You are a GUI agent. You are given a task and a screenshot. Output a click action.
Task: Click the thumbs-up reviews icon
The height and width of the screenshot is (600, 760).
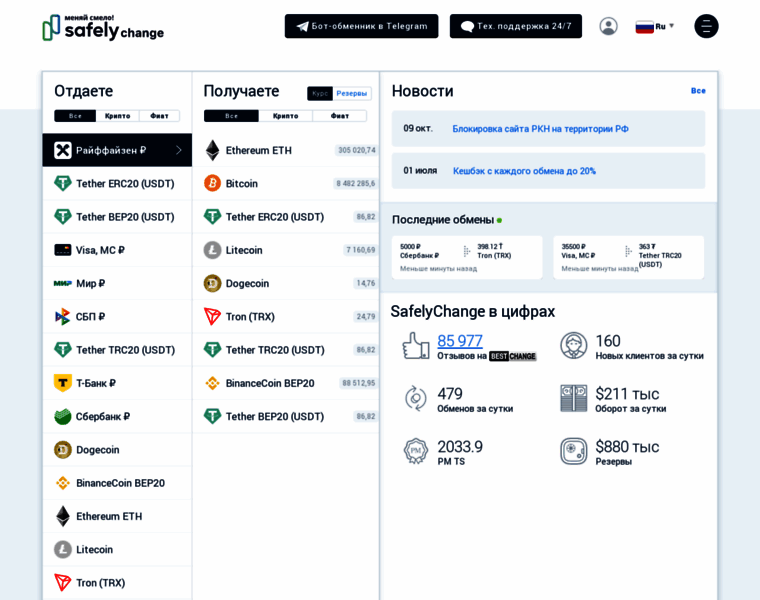416,346
